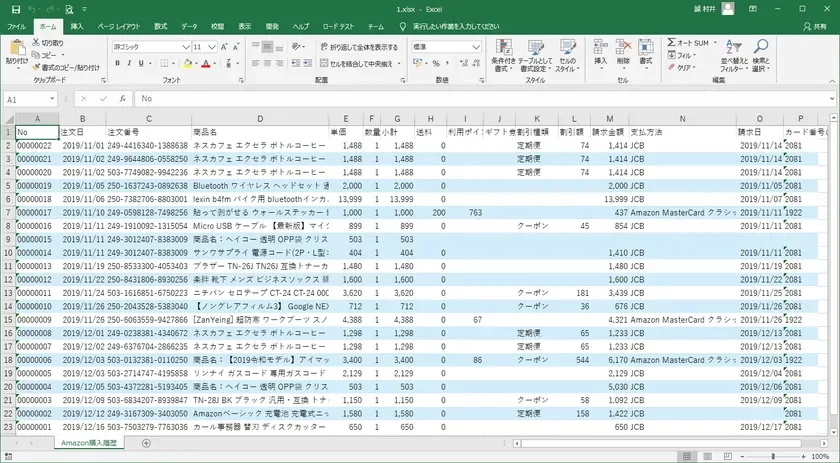This screenshot has width=840, height=463.
Task: Toggle center horizontally
Action: pyautogui.click(x=267, y=63)
